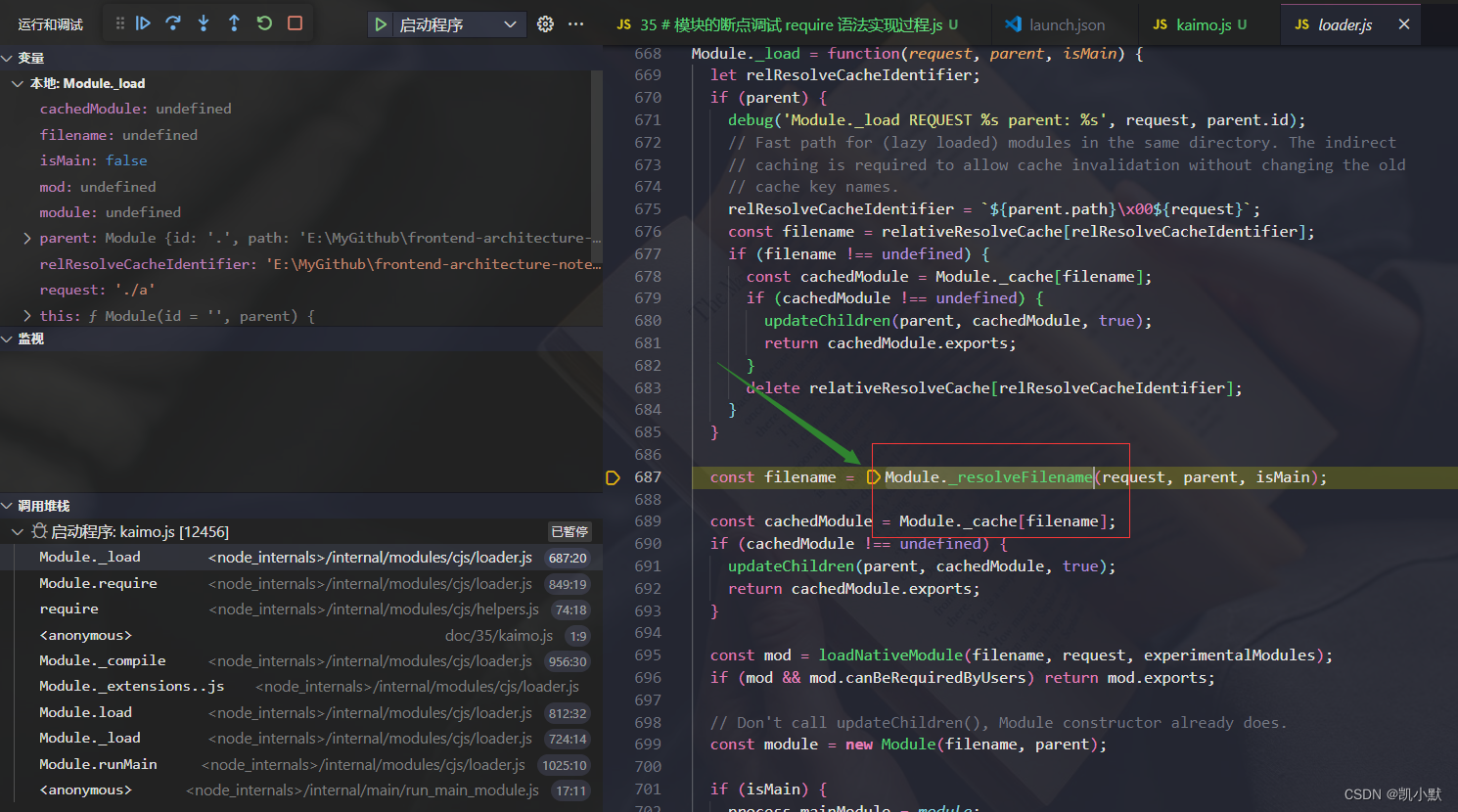Close the loader.js tab
This screenshot has height=812, width=1458.
pos(1404,24)
